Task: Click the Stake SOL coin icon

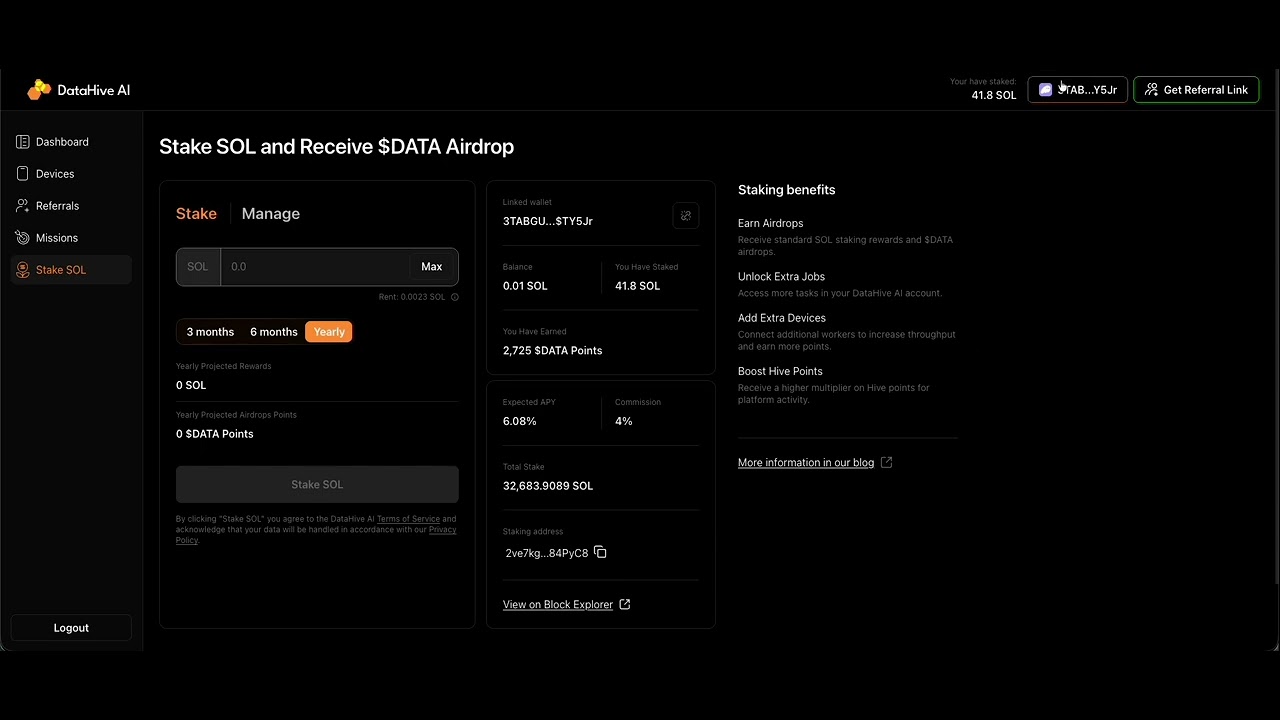Action: [x=23, y=270]
